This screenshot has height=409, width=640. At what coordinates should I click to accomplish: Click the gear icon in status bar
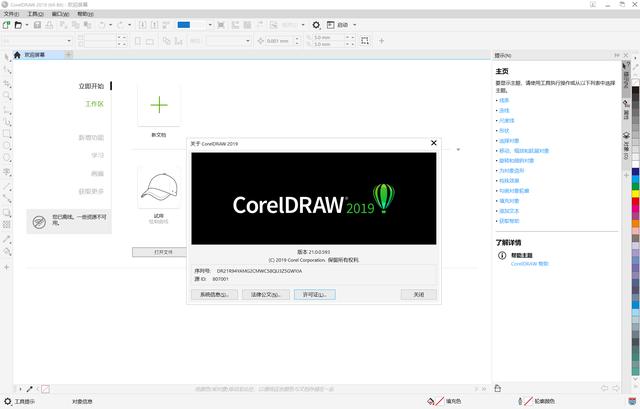[x=8, y=402]
